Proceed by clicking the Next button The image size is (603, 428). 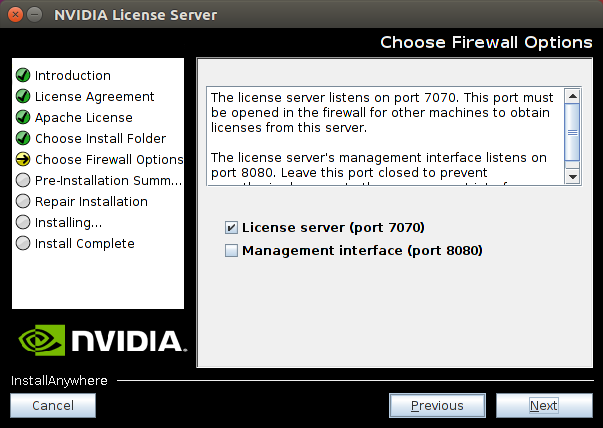tap(543, 405)
